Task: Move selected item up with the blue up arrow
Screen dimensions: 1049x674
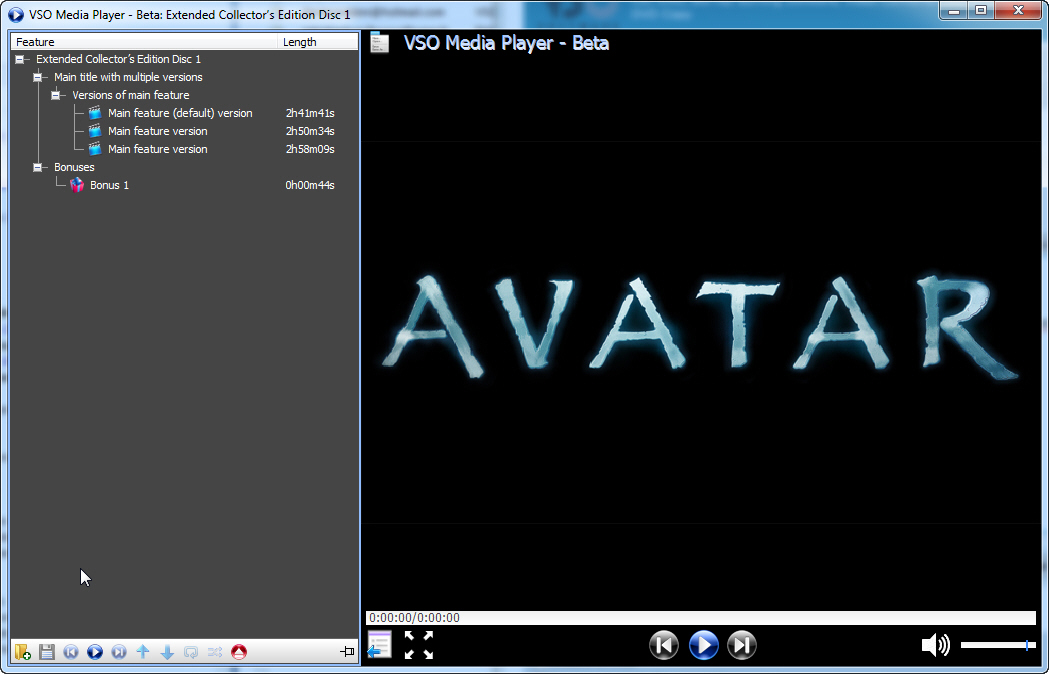Action: click(142, 651)
